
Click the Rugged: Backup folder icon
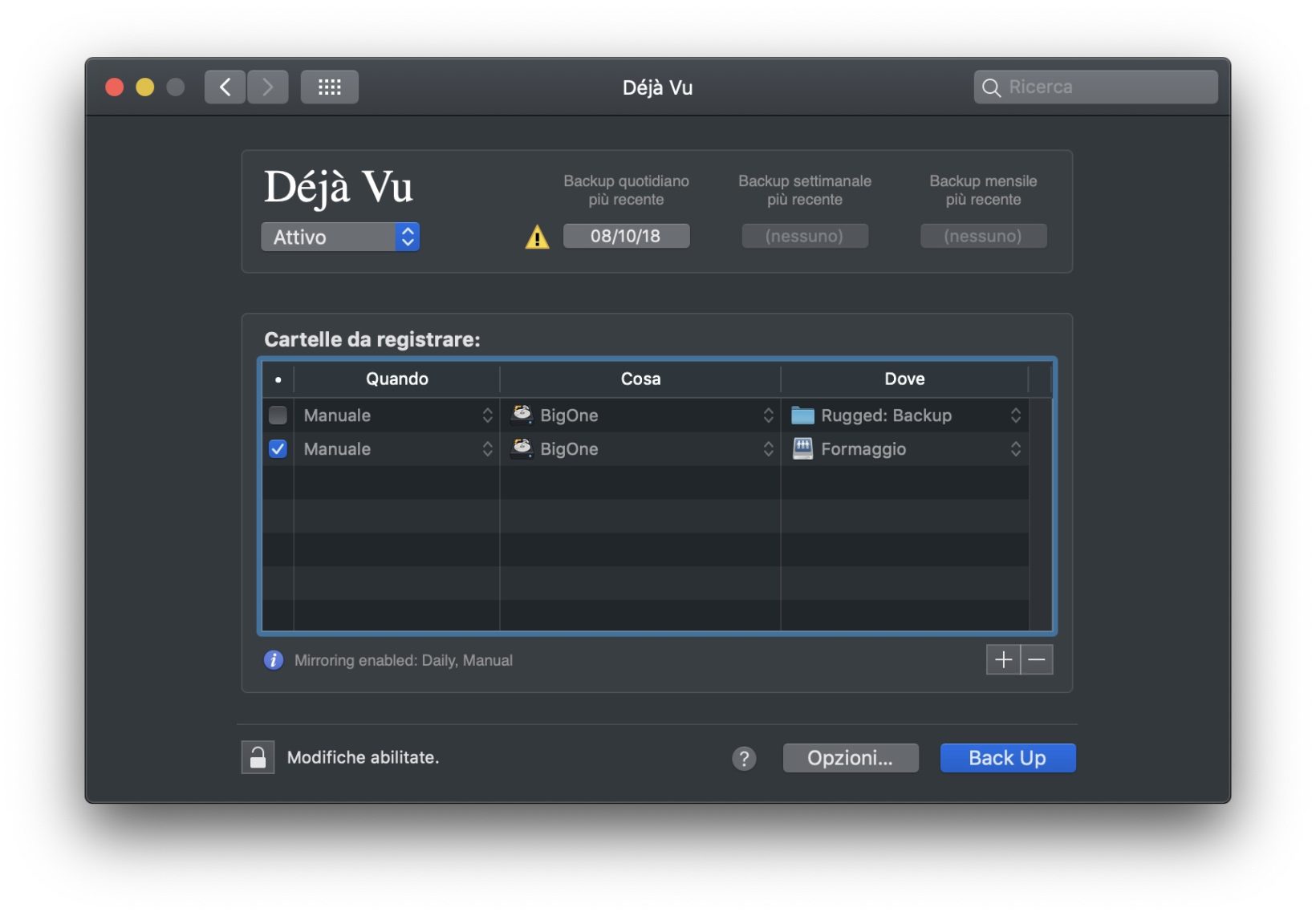(802, 415)
